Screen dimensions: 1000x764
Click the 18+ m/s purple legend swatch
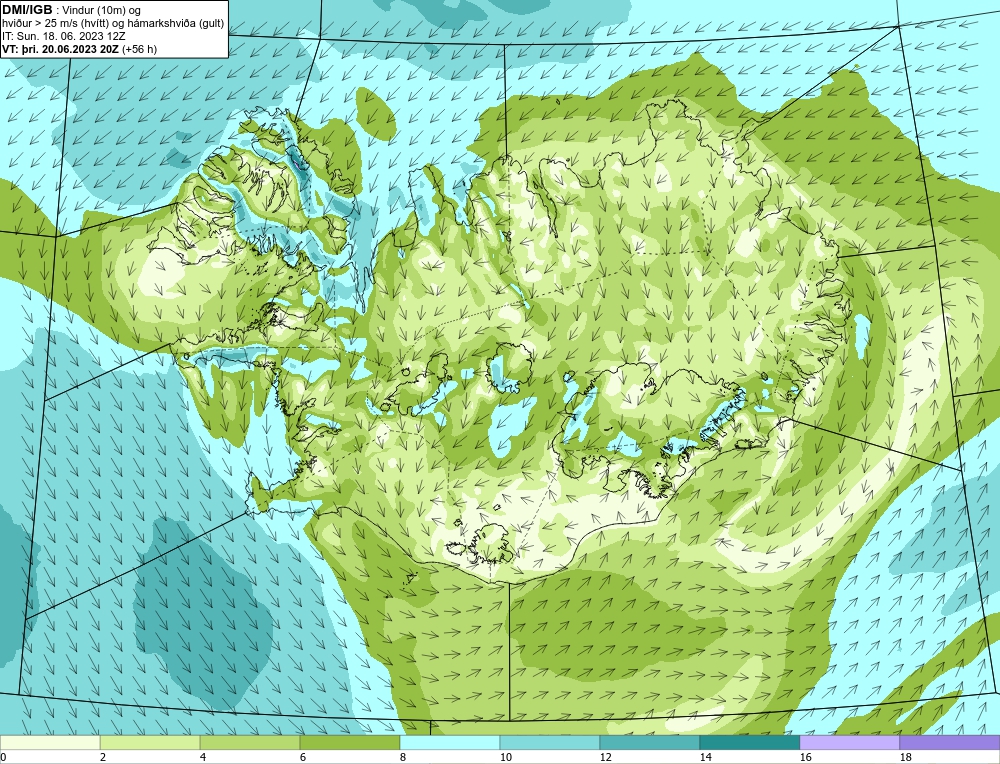[x=950, y=742]
